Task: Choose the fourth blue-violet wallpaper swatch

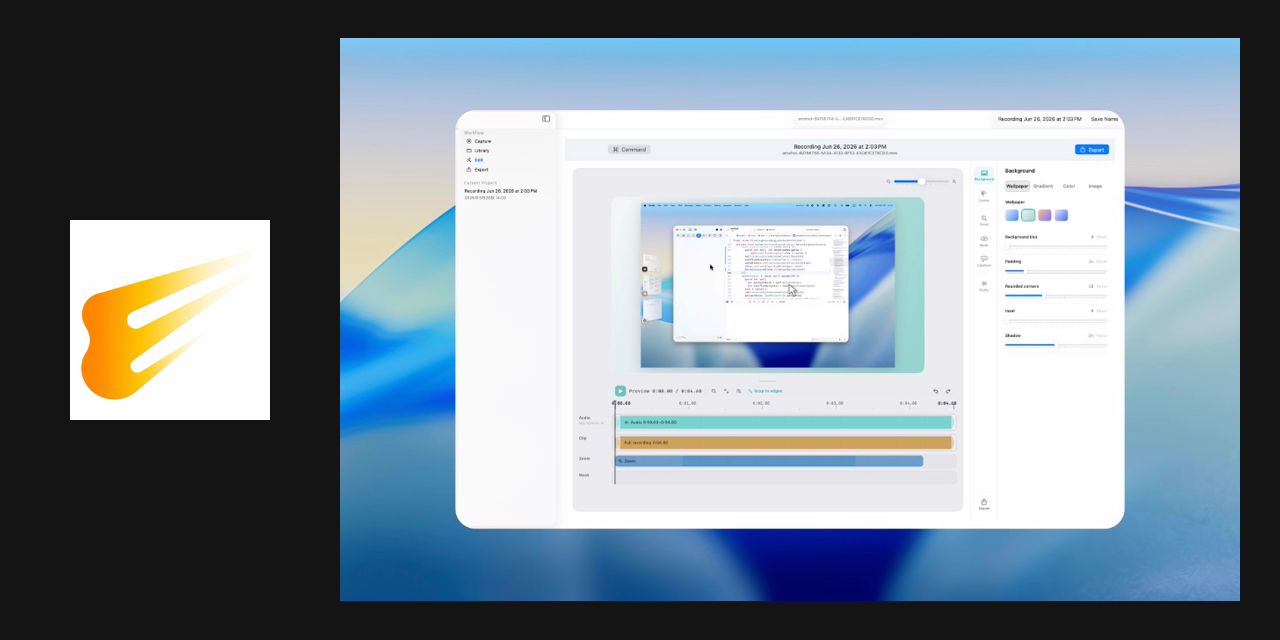Action: pos(1061,215)
